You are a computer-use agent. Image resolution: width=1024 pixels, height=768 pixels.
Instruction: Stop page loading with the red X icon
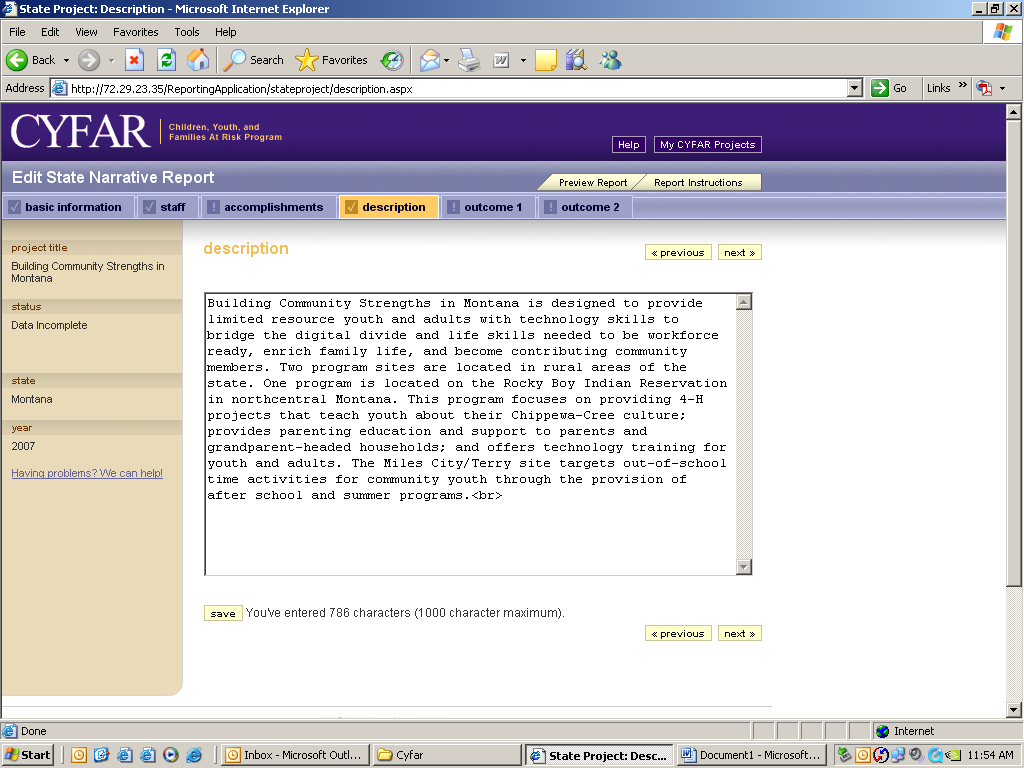[x=134, y=60]
